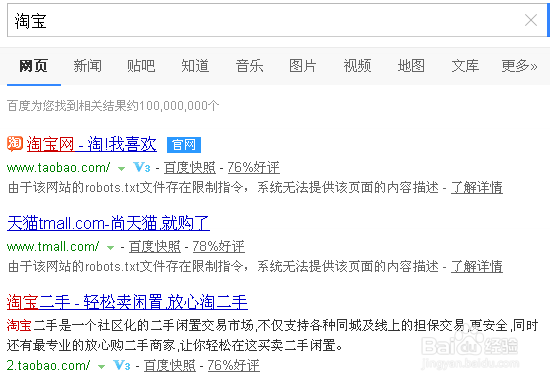Screen dimensions: 550x382
Task: Click the orange Taobao logo icon
Action: pyautogui.click(x=15, y=144)
